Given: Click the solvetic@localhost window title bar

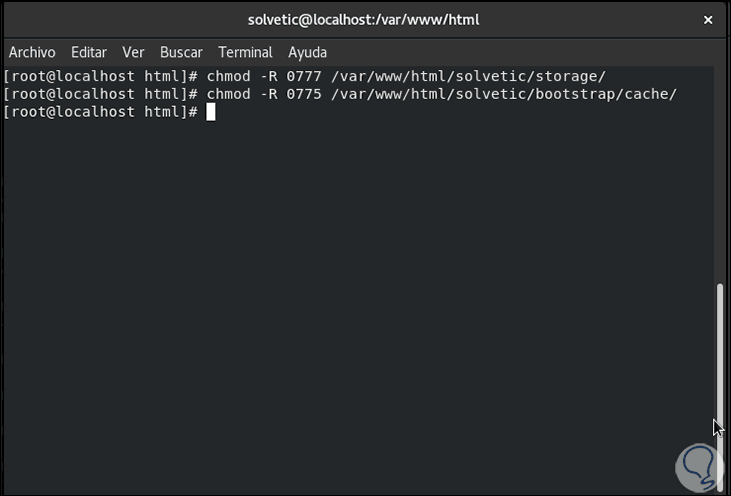Looking at the screenshot, I should pyautogui.click(x=365, y=19).
